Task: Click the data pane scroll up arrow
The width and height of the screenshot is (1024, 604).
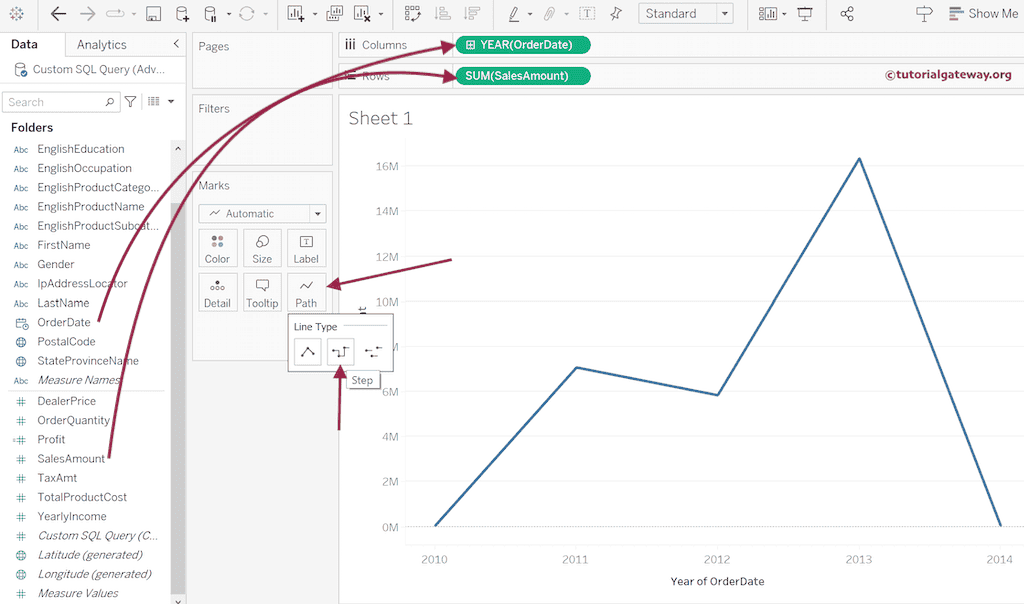Action: pos(178,148)
